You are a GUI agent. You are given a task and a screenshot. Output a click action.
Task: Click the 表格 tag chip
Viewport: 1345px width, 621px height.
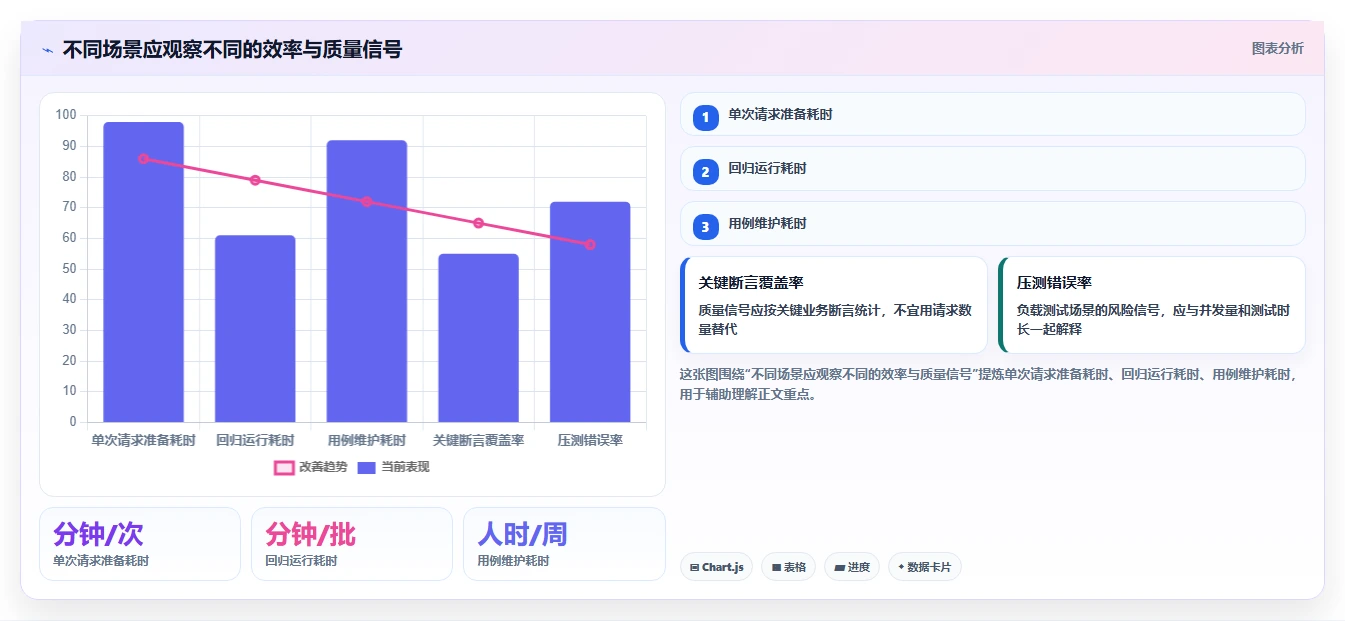point(788,567)
